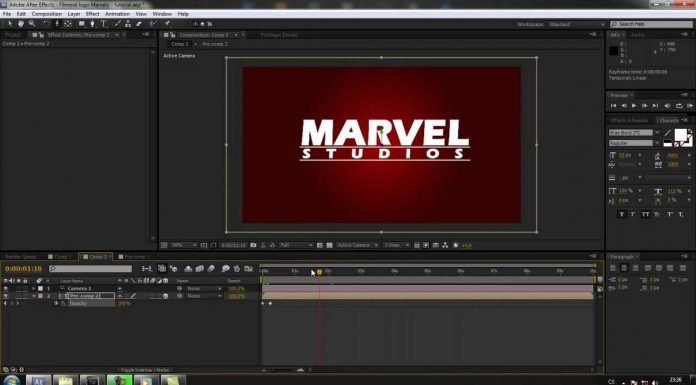The height and width of the screenshot is (385, 696).
Task: Select the Rectangle shape tool
Action: (82, 24)
